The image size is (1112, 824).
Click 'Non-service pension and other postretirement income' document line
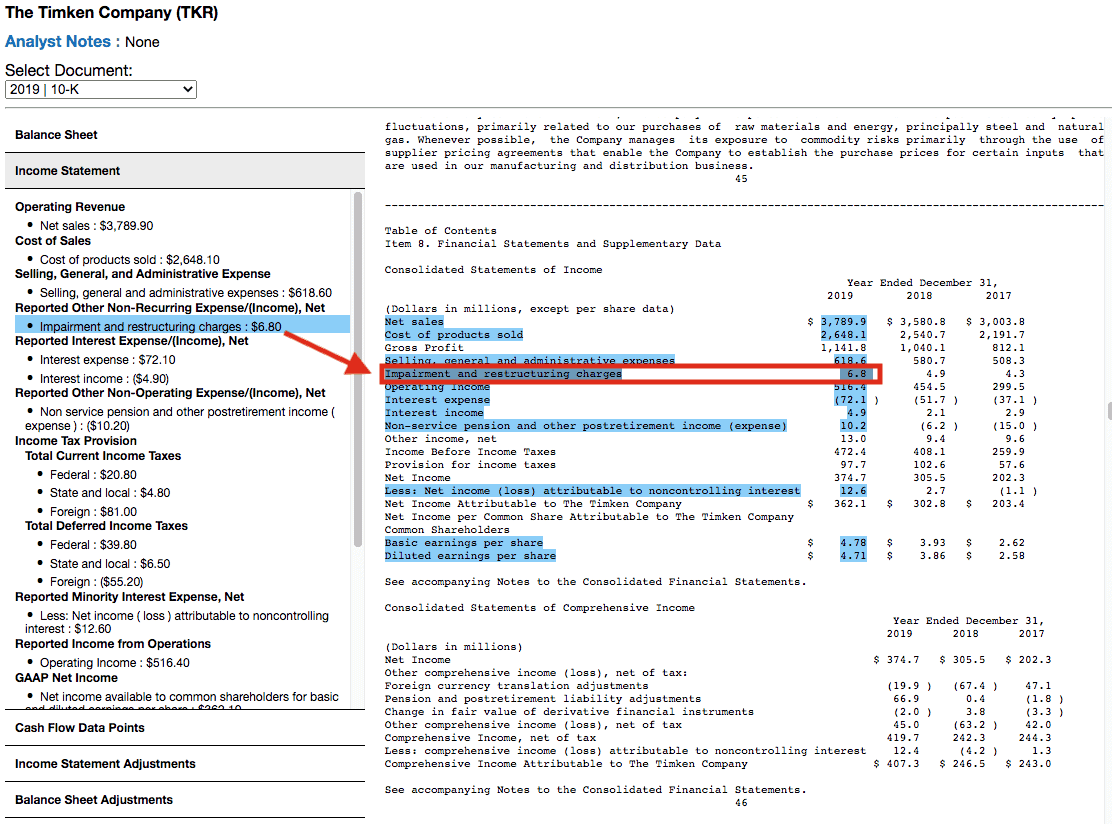[x=586, y=425]
